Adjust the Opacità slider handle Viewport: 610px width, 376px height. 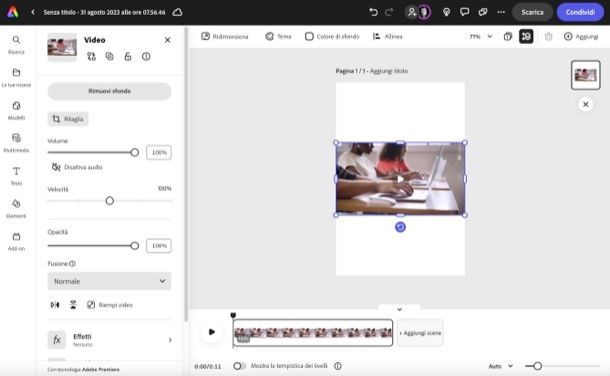pos(134,246)
